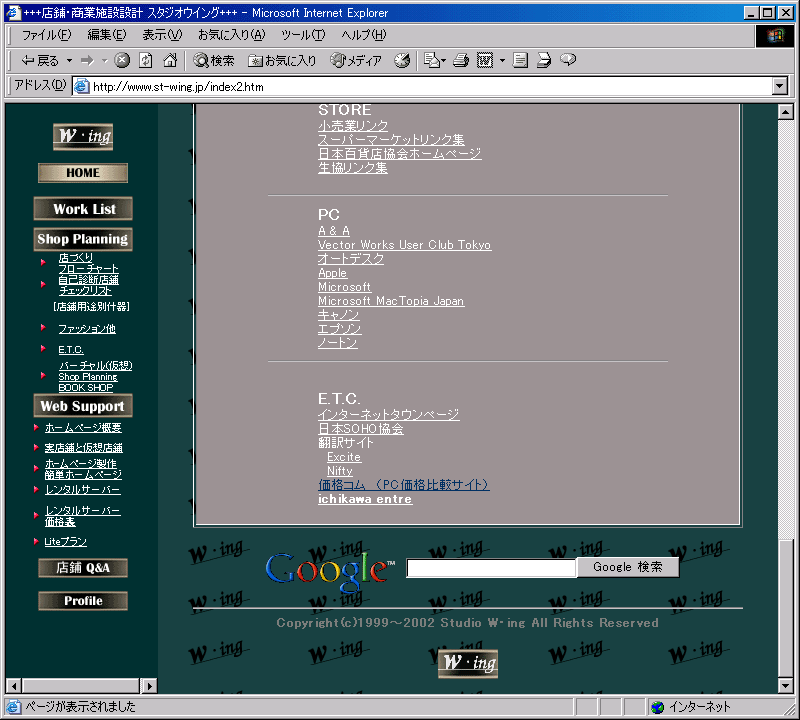Viewport: 800px width, 720px height.
Task: Click the Discuss toolbar icon
Action: tap(520, 60)
